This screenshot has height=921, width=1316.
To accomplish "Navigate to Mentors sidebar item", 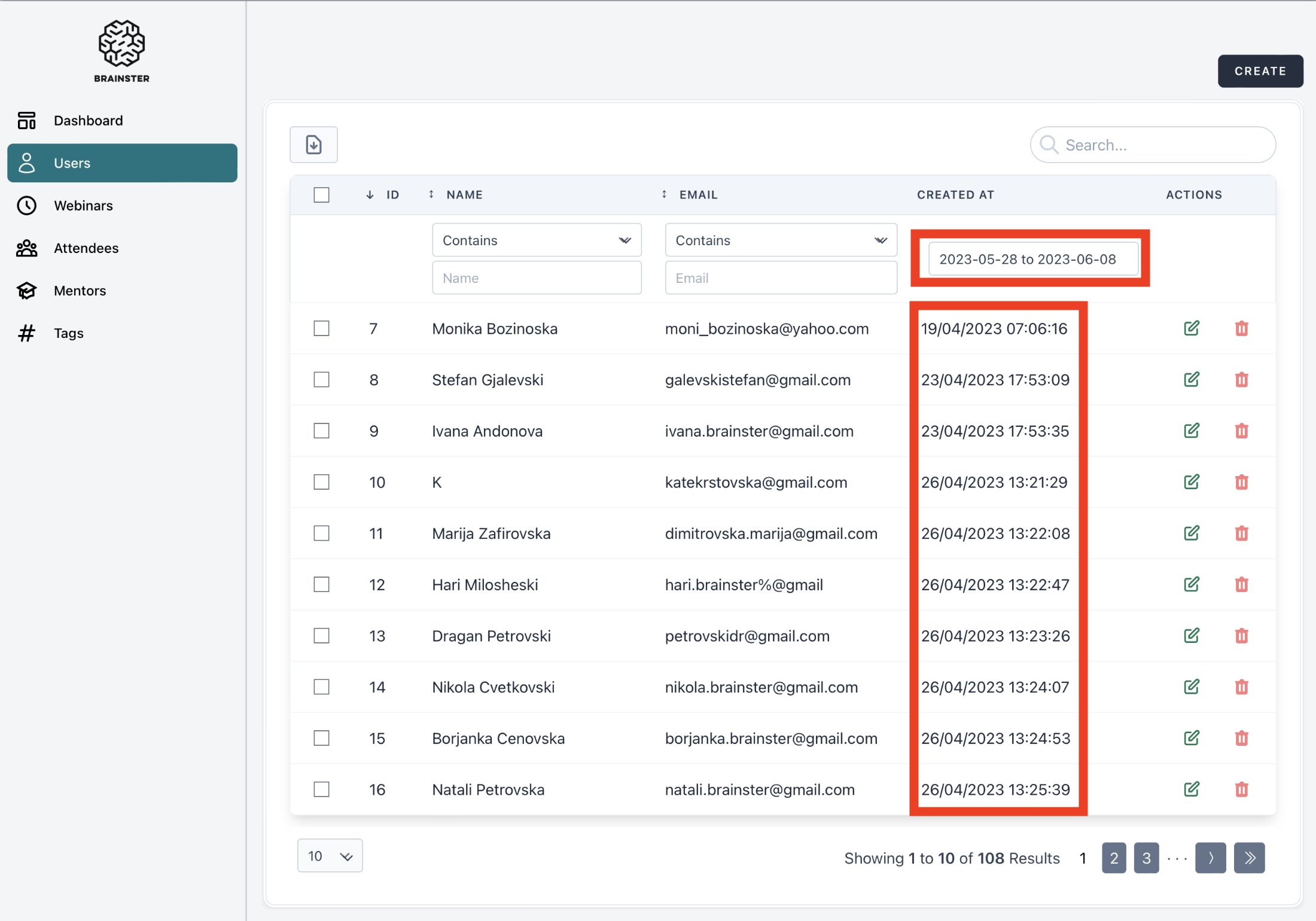I will click(x=80, y=291).
